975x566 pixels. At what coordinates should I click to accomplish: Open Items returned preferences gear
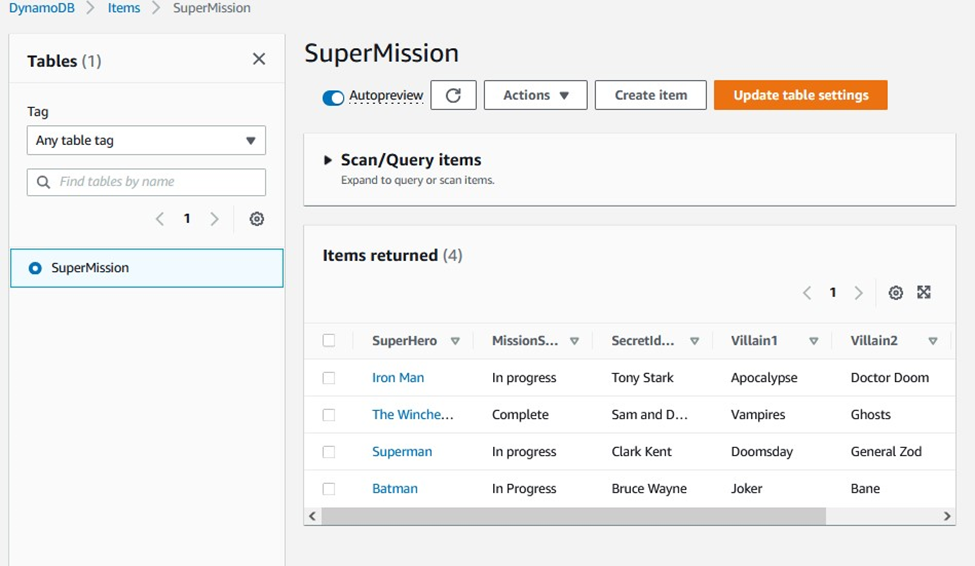click(895, 292)
